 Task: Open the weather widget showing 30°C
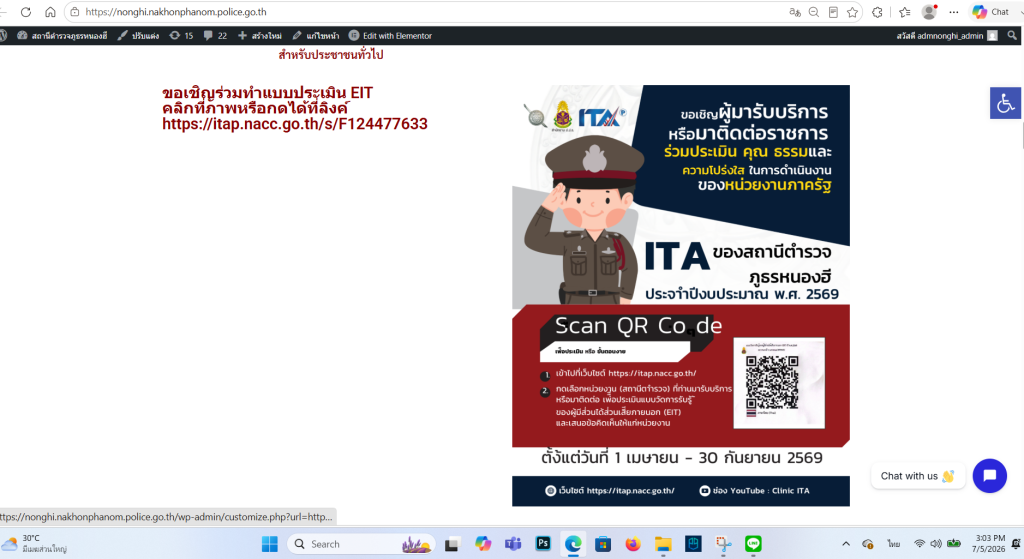click(35, 543)
